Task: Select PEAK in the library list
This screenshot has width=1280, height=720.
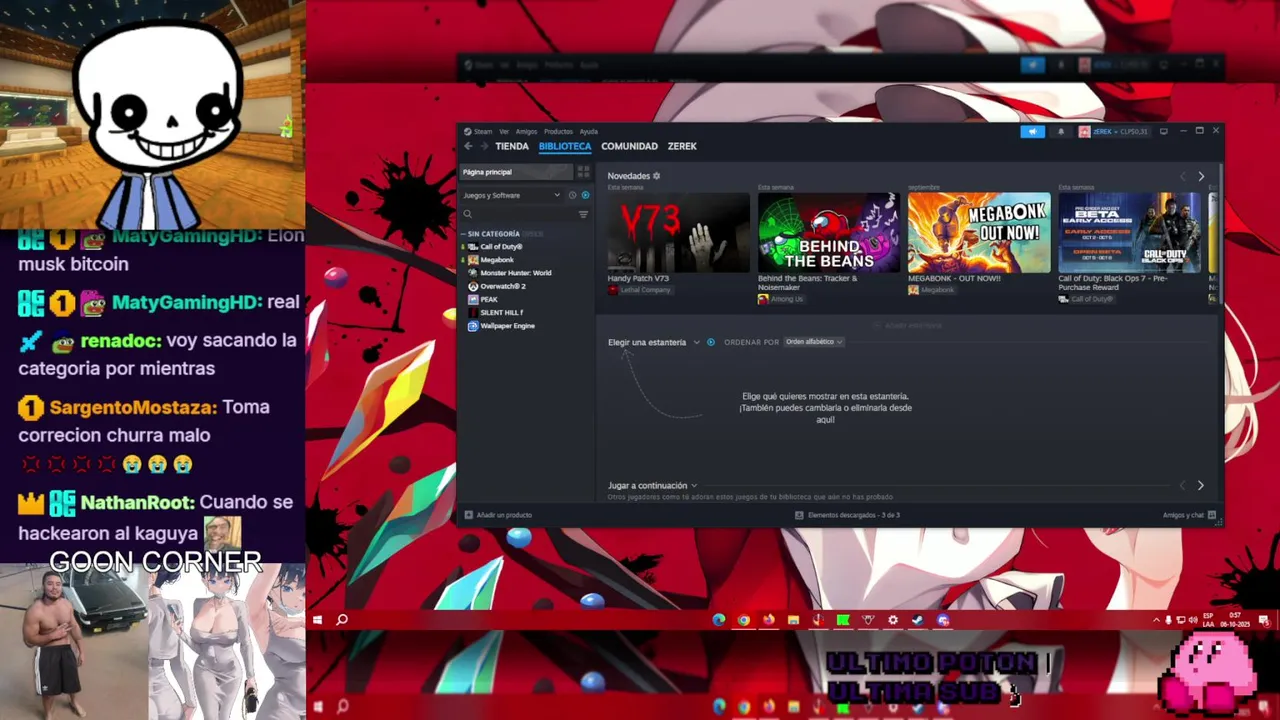Action: point(488,299)
